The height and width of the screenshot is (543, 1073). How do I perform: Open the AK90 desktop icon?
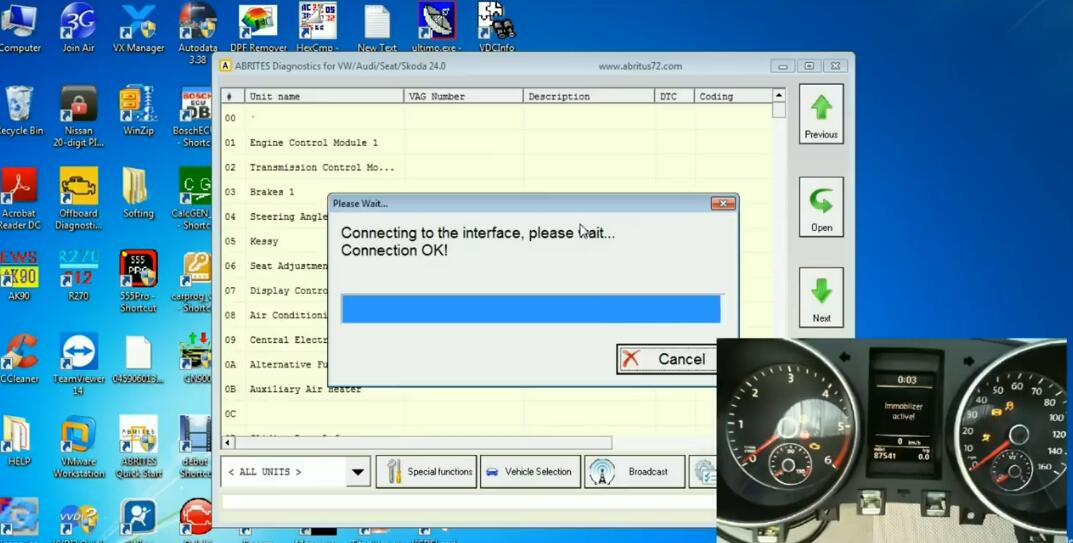(19, 275)
